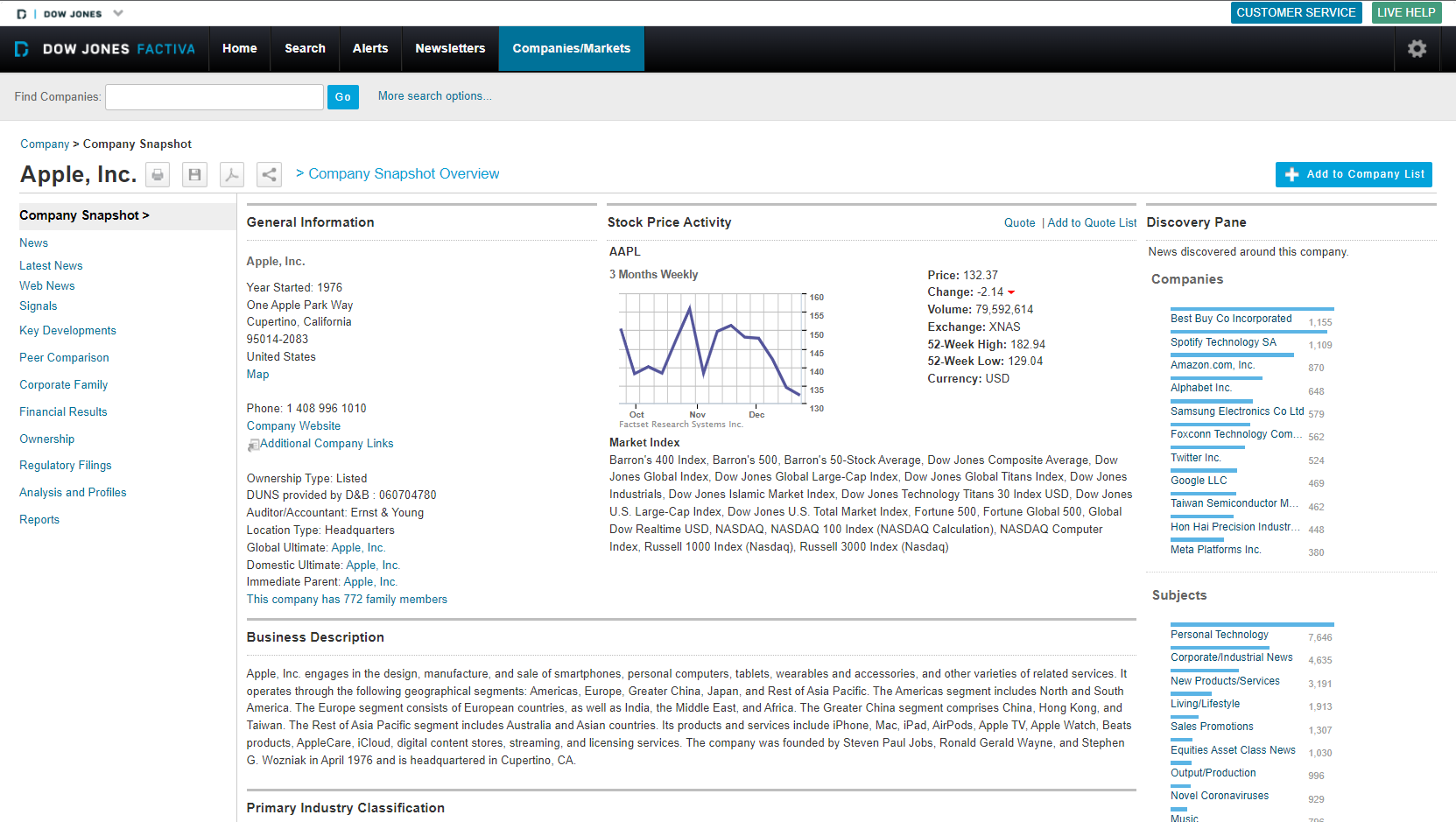Click Domestic Ultimate Apple, Inc. link

(373, 566)
